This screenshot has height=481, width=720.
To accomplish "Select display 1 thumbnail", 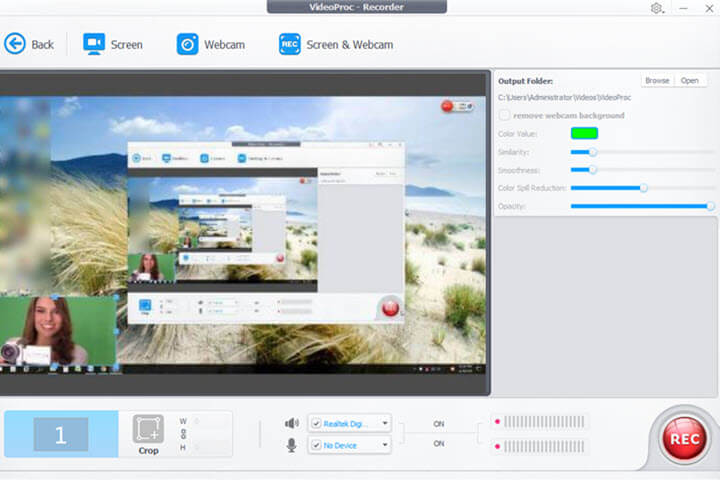I will click(61, 434).
